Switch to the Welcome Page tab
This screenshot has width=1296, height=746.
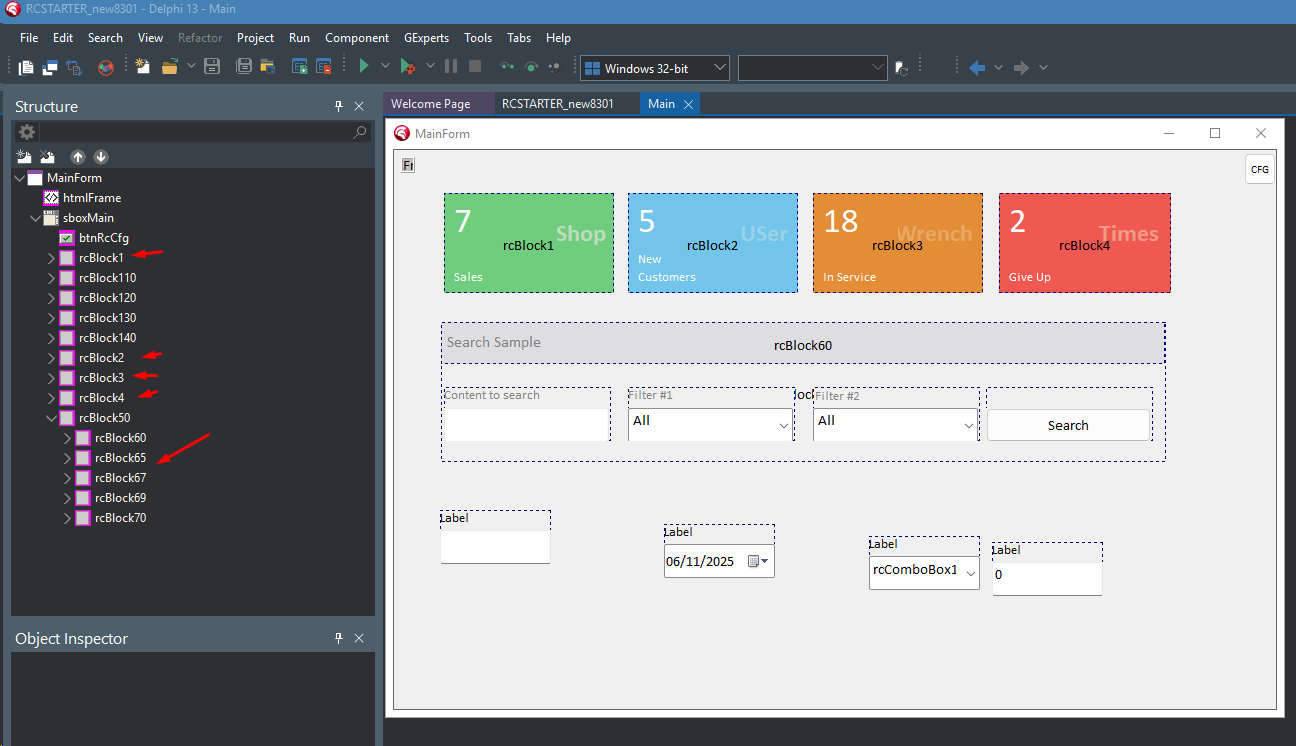click(430, 104)
